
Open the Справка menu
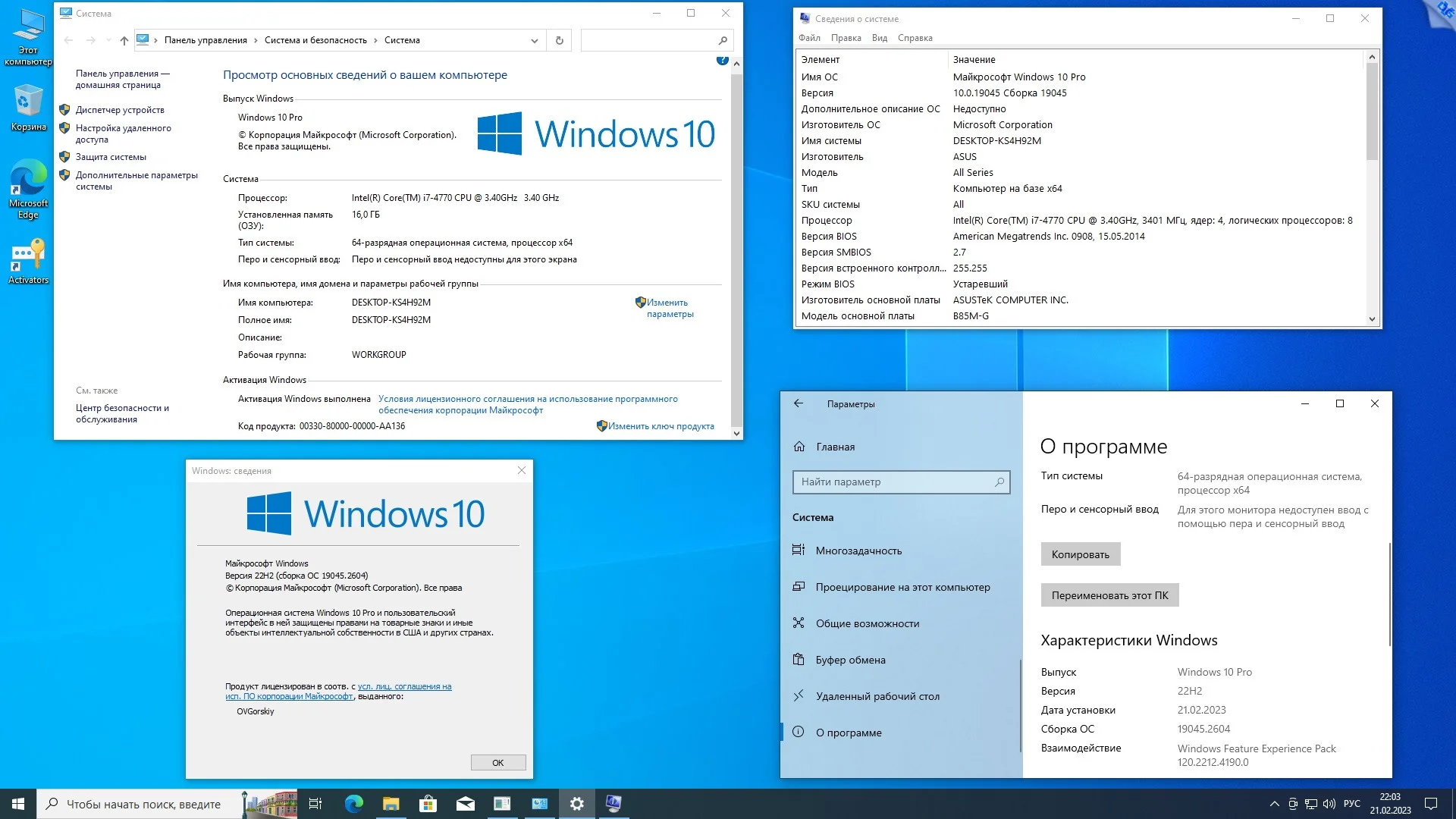pyautogui.click(x=915, y=38)
